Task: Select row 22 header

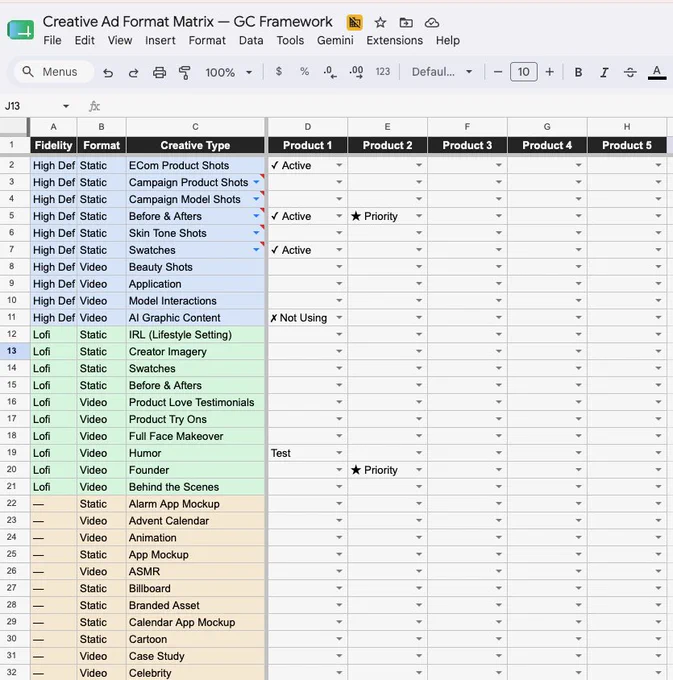Action: (x=12, y=503)
